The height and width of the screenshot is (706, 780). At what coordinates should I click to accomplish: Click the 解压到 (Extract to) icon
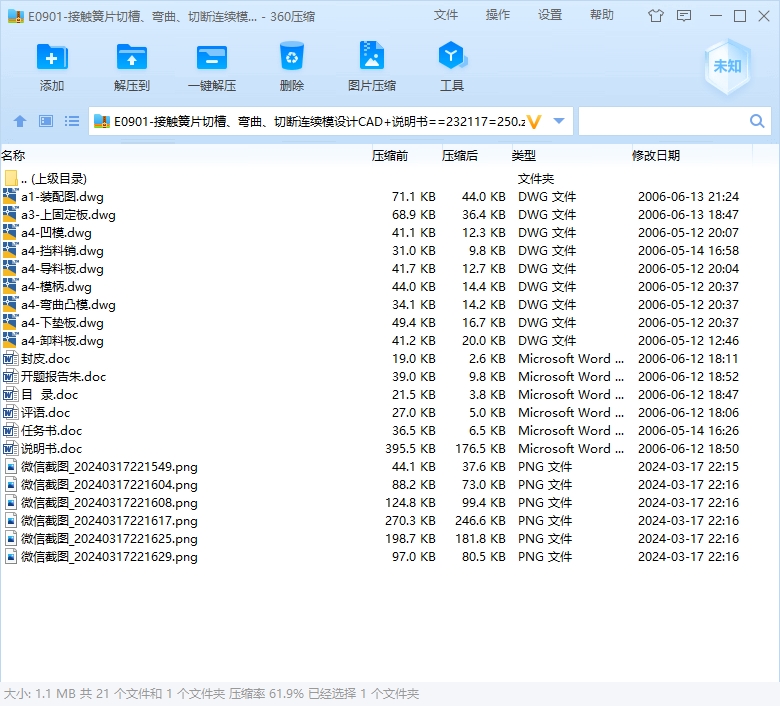pyautogui.click(x=132, y=57)
